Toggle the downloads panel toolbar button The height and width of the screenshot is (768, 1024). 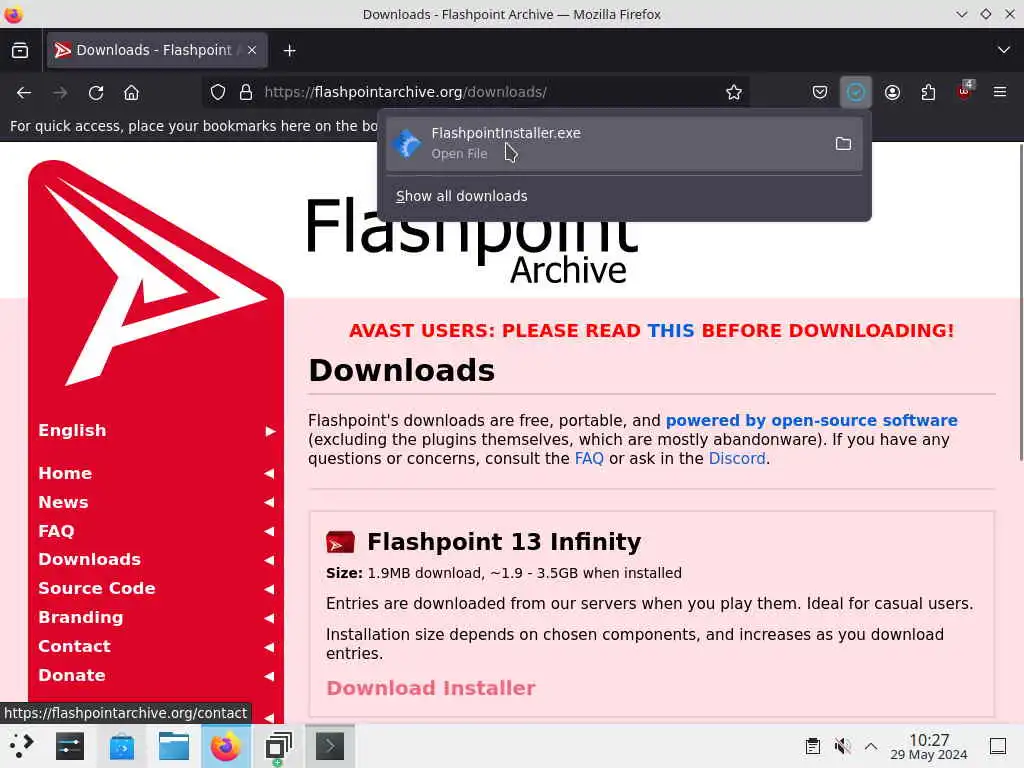(856, 92)
